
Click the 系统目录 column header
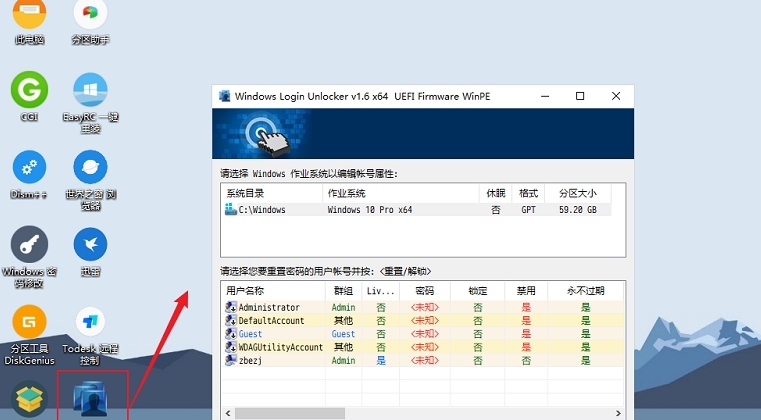coord(272,193)
